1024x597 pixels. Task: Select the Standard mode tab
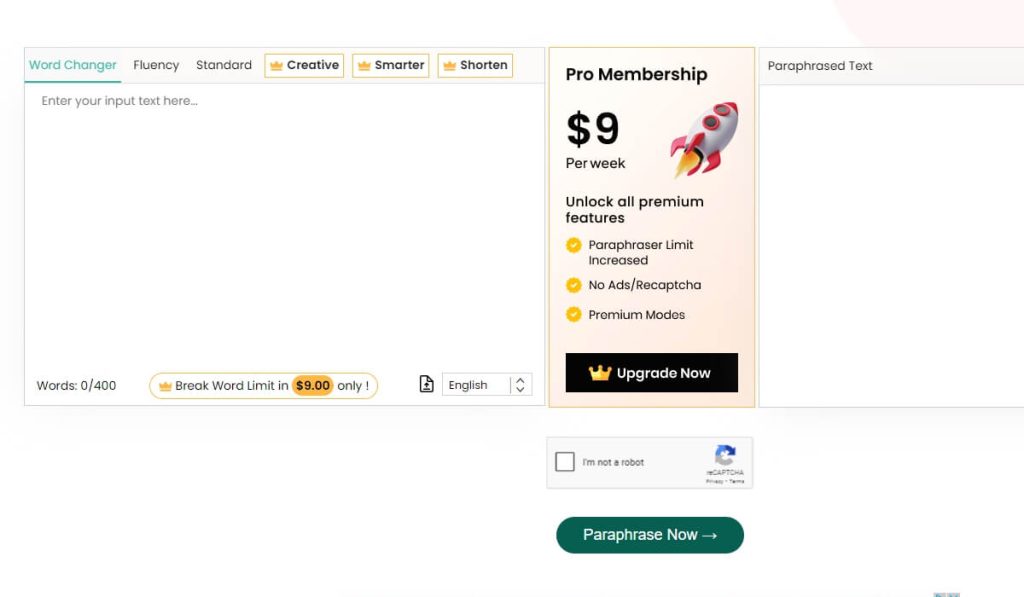224,65
